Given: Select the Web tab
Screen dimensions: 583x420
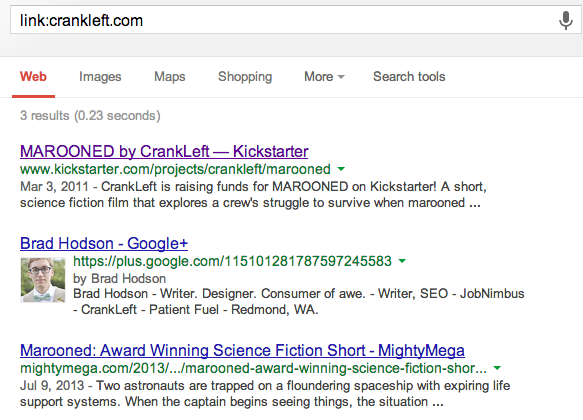Looking at the screenshot, I should pos(33,77).
